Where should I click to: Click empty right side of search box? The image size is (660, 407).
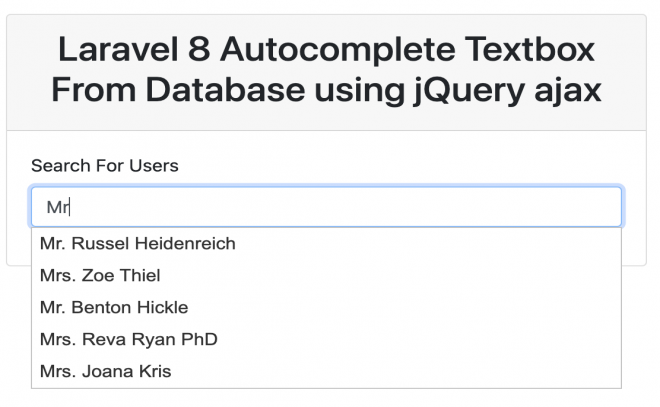[x=463, y=207]
